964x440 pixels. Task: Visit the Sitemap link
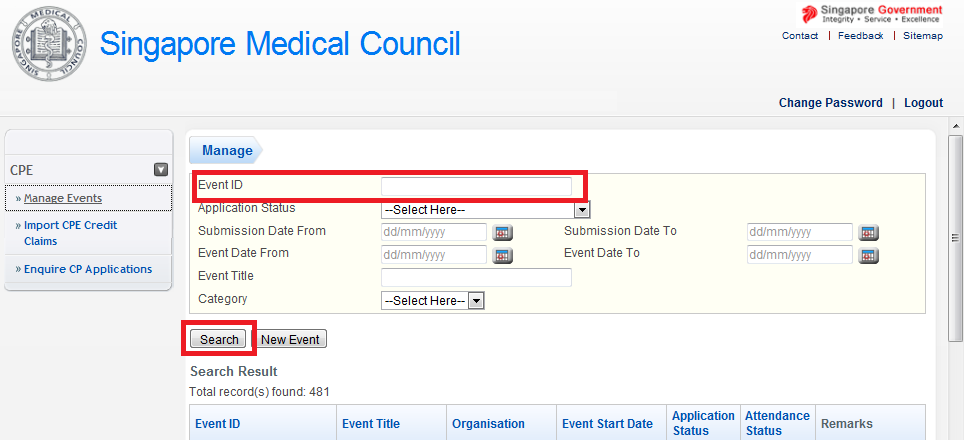click(x=922, y=36)
